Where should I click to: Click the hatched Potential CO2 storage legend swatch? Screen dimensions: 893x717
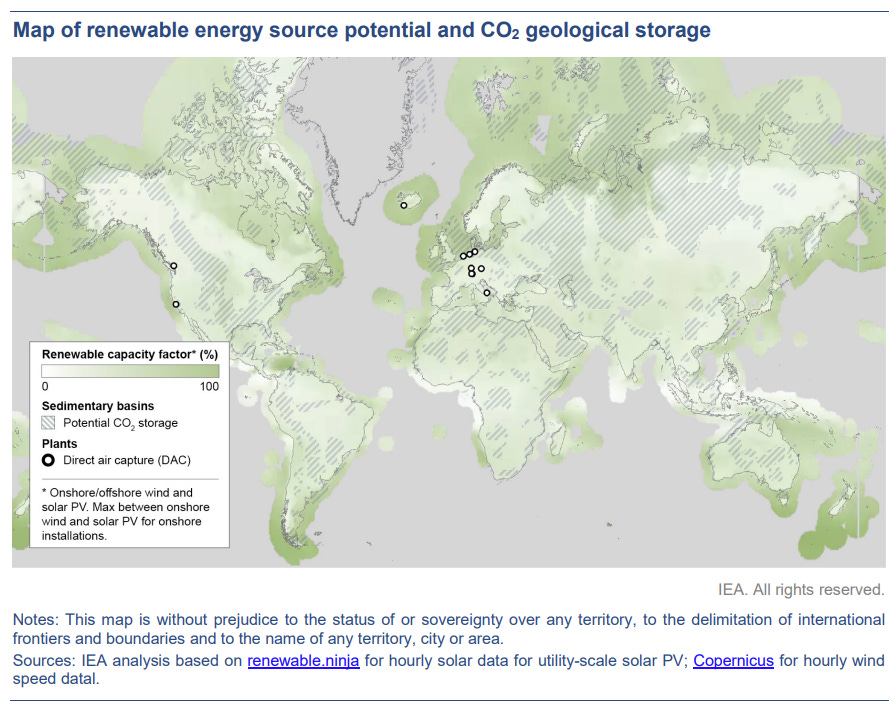pos(48,423)
